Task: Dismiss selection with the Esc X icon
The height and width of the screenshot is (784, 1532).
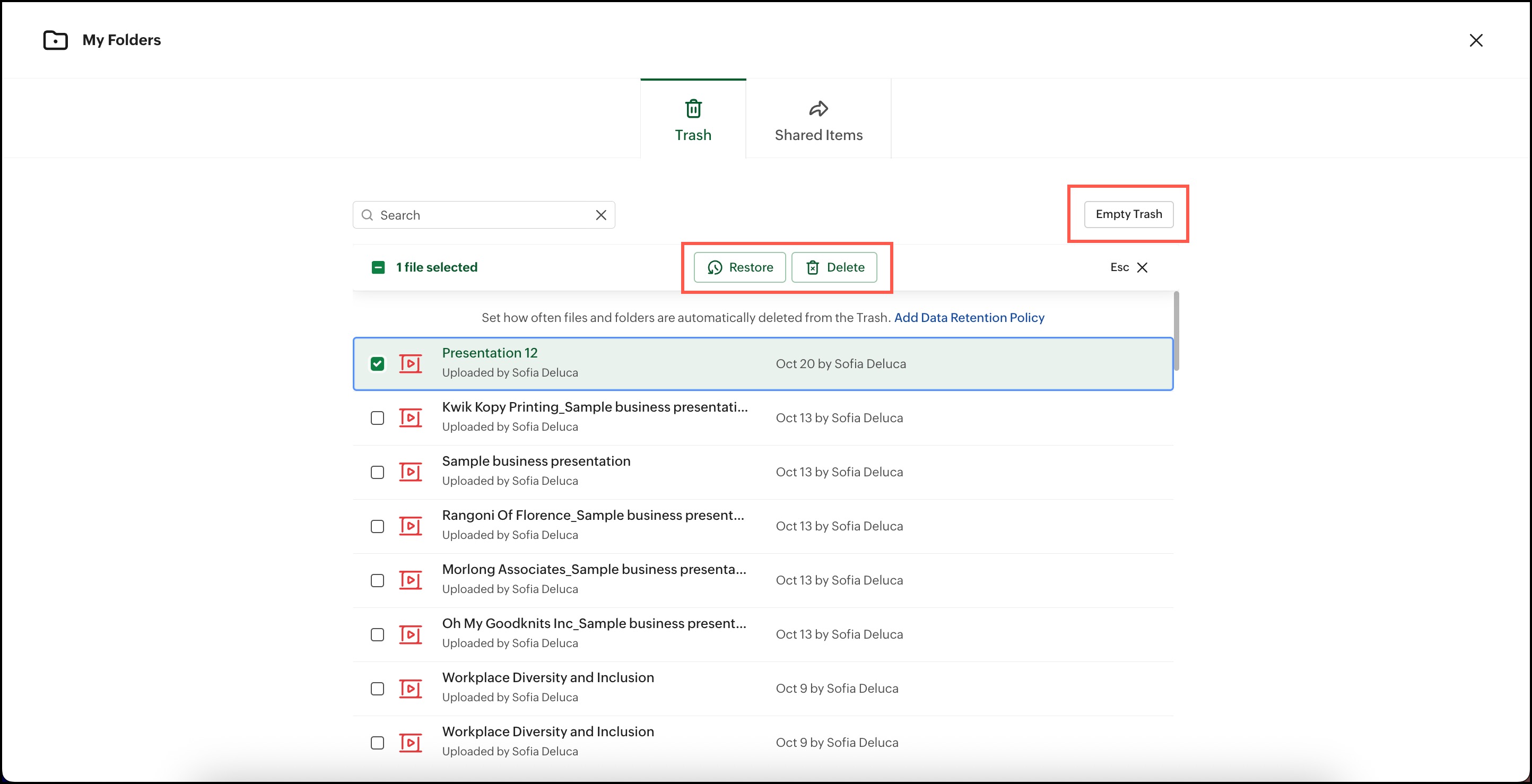Action: [1142, 267]
